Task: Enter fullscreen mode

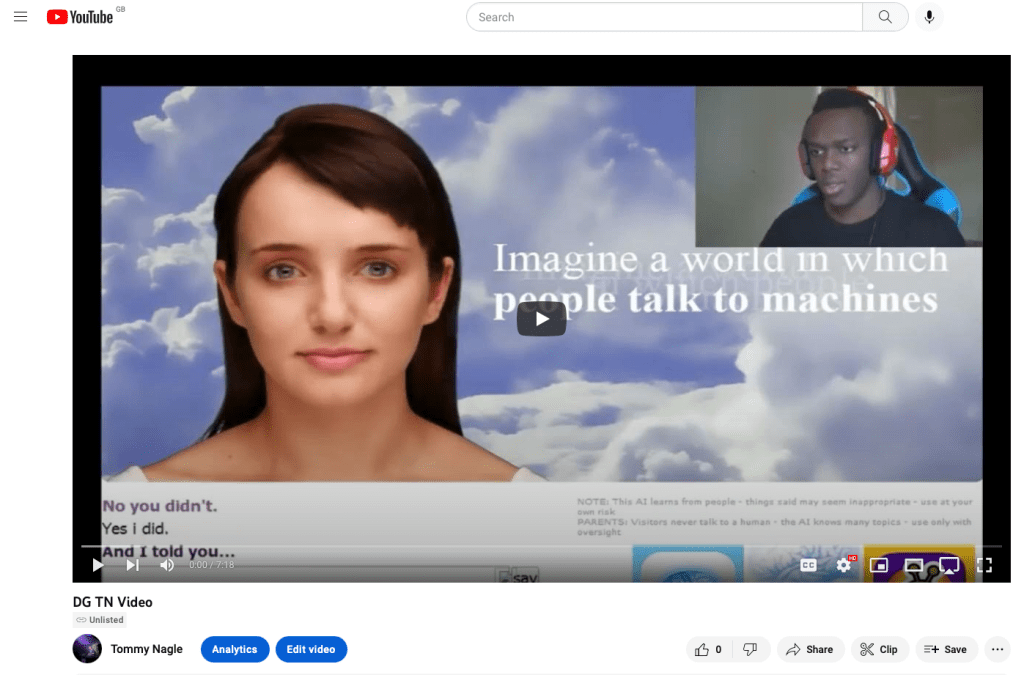Action: (984, 565)
